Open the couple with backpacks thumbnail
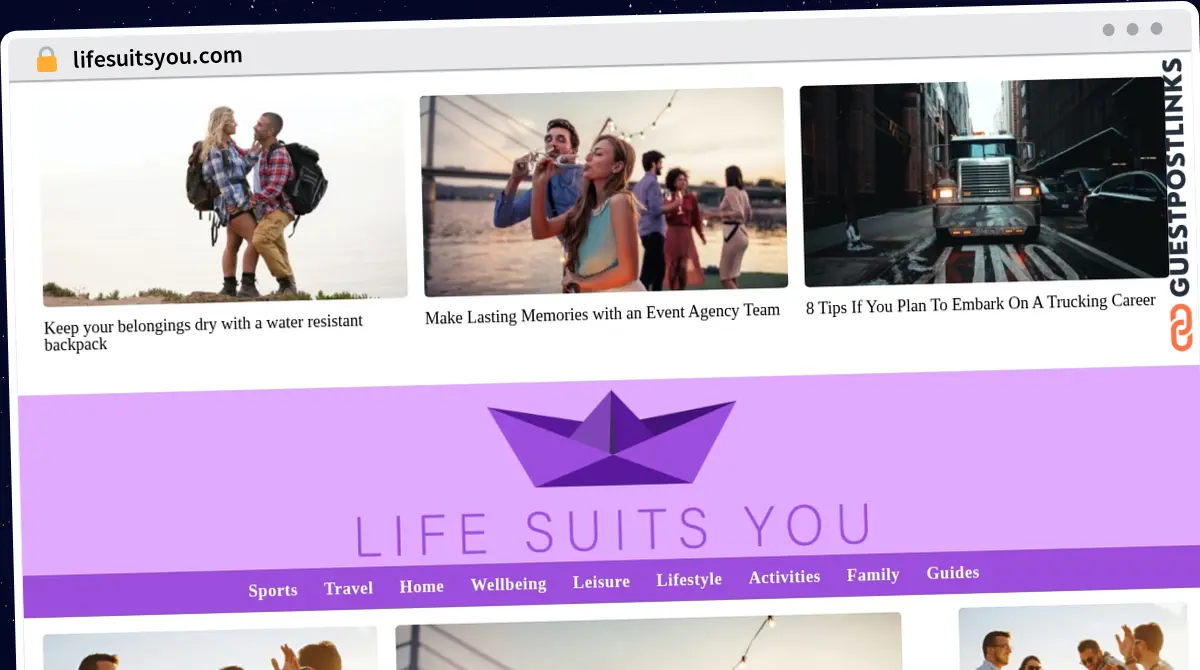Image resolution: width=1200 pixels, height=670 pixels. click(224, 201)
